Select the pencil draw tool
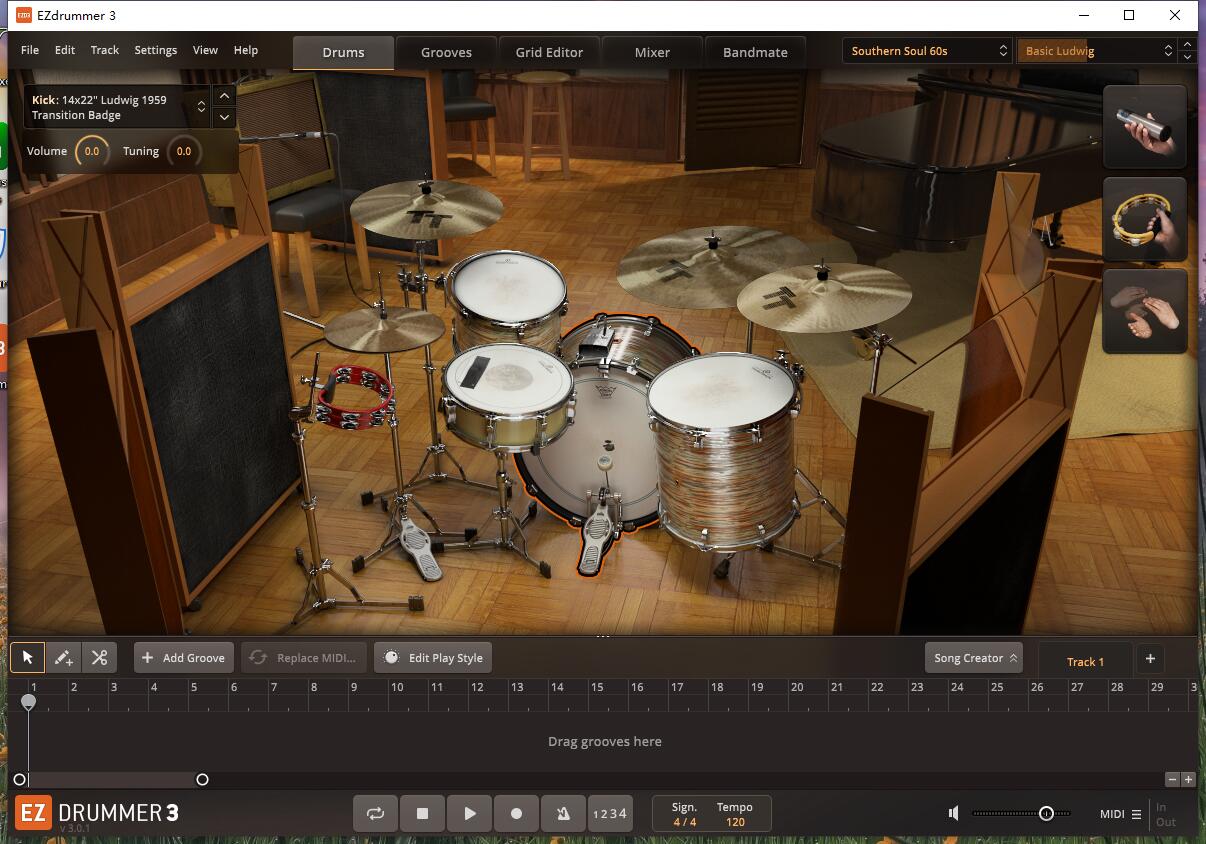Image resolution: width=1206 pixels, height=844 pixels. tap(63, 657)
